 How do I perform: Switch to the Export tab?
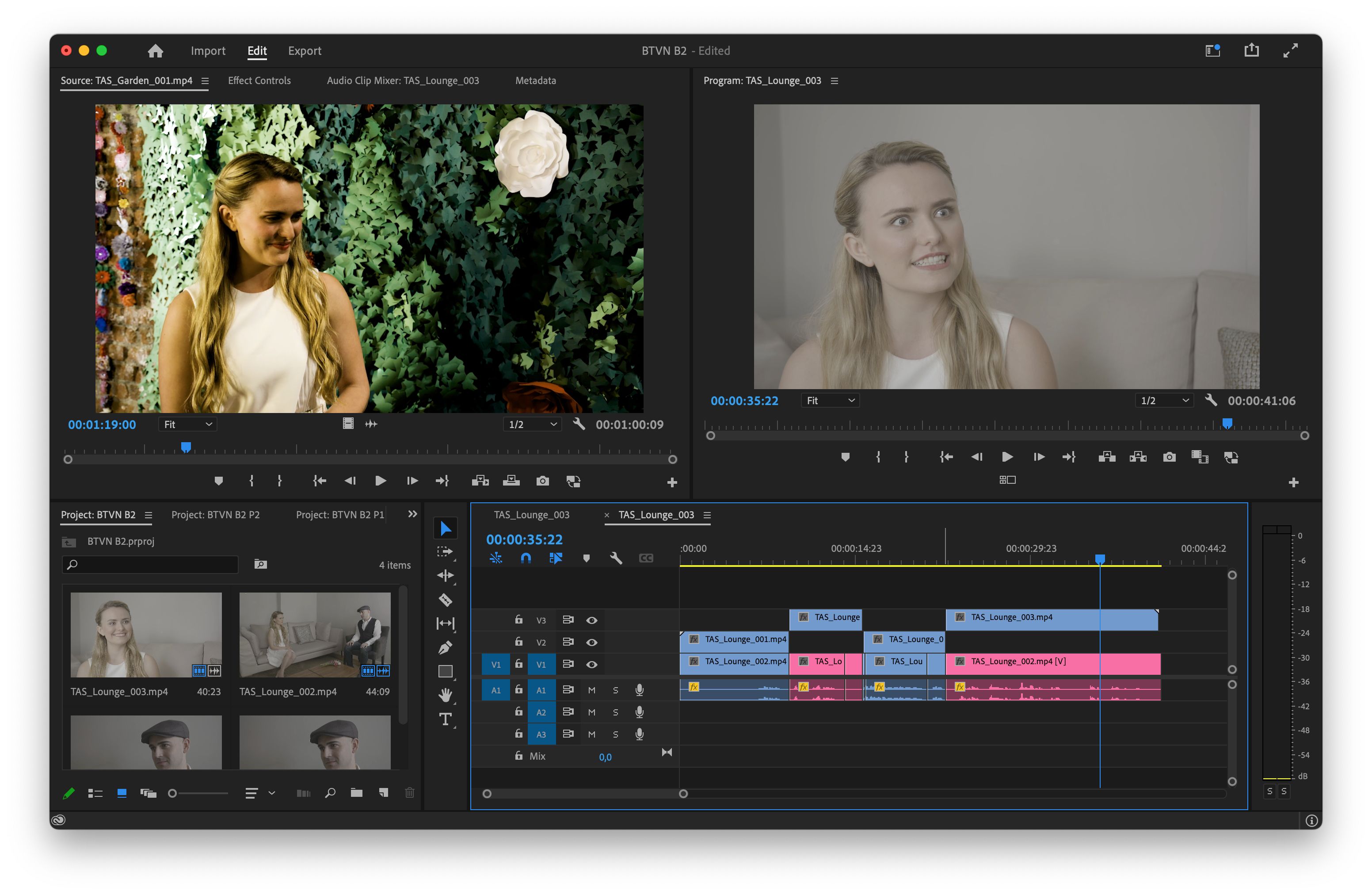click(305, 51)
